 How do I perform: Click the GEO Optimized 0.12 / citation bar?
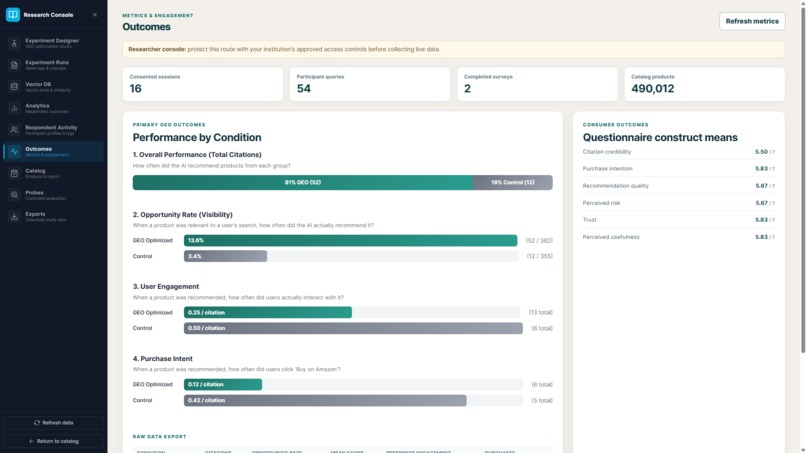point(223,384)
